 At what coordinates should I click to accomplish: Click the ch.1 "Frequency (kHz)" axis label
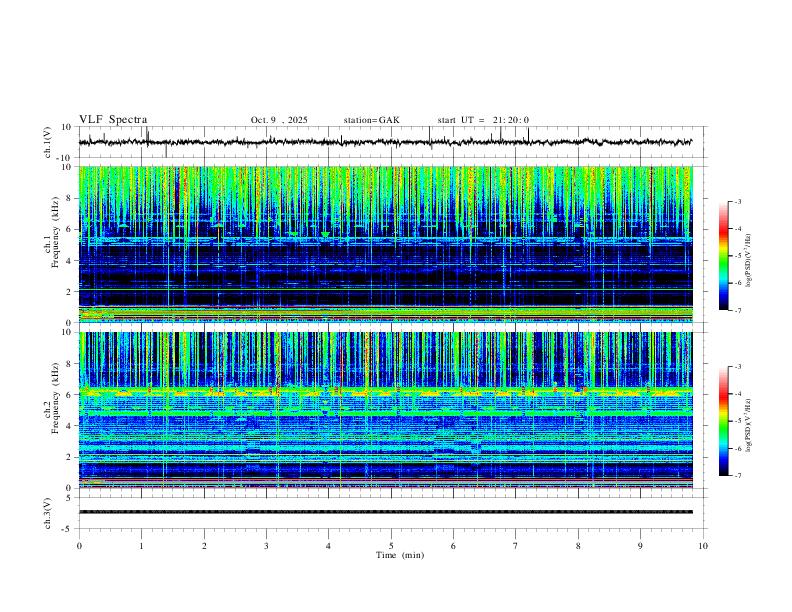(x=55, y=232)
